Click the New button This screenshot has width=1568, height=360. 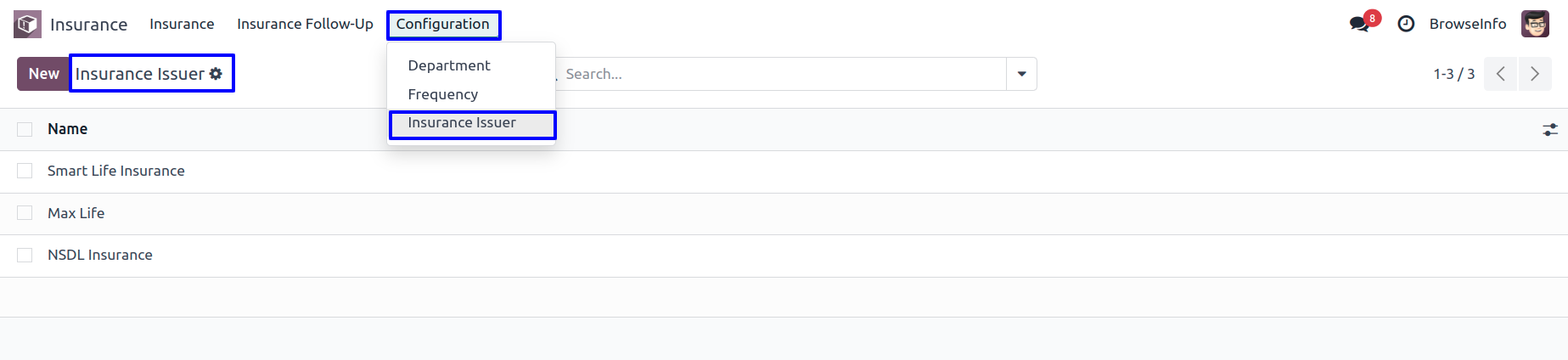click(43, 74)
